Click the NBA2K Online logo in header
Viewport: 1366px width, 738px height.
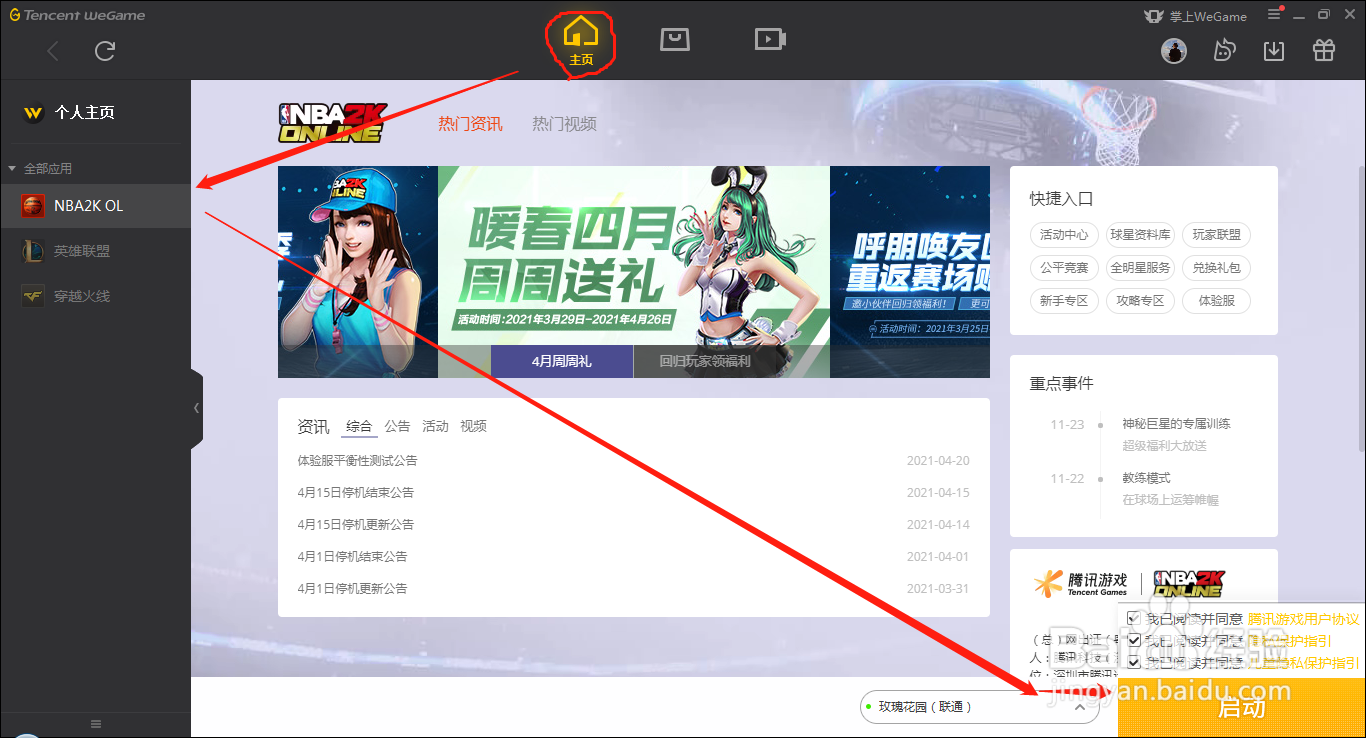tap(332, 123)
